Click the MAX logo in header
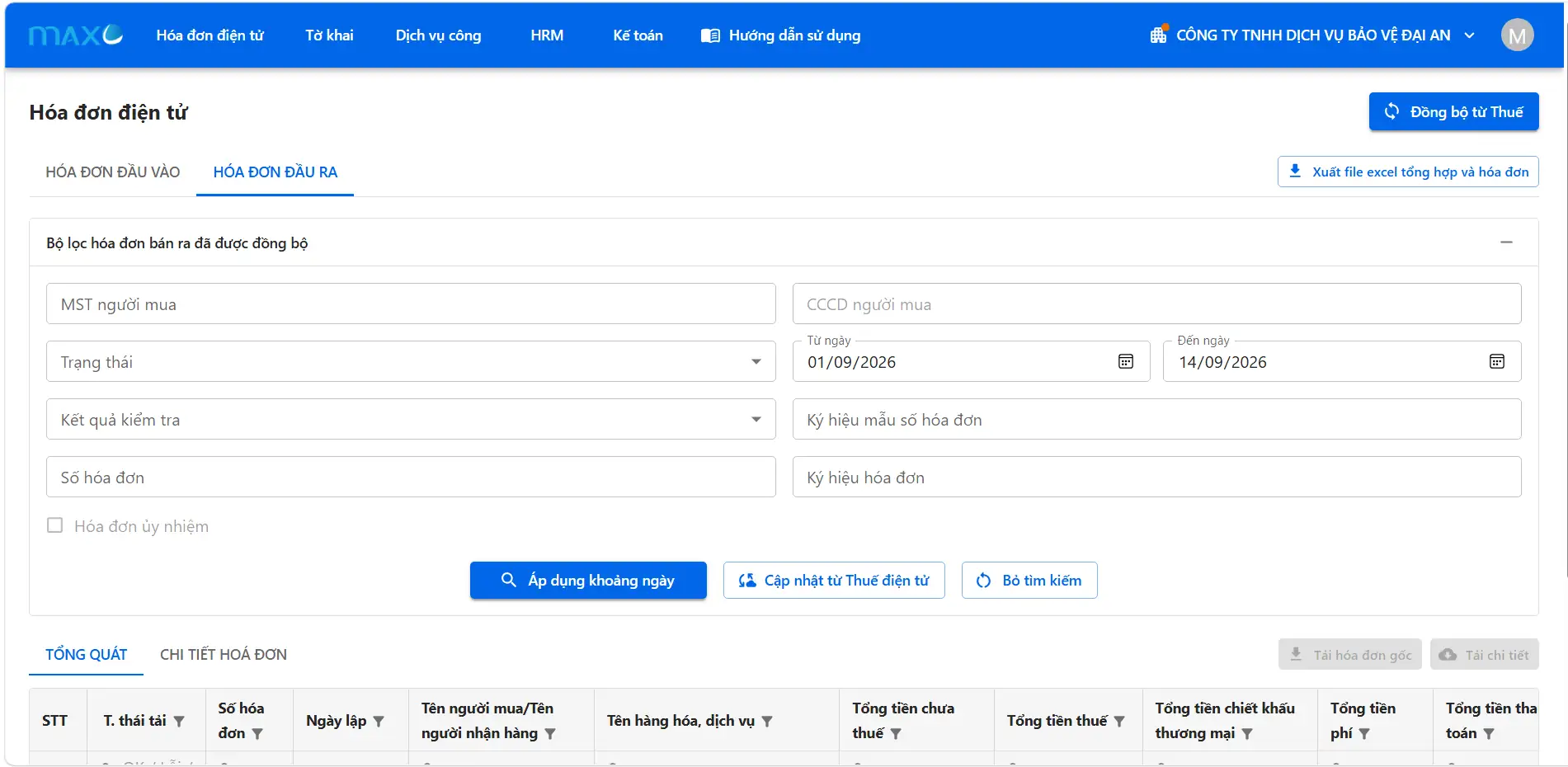 pos(76,35)
